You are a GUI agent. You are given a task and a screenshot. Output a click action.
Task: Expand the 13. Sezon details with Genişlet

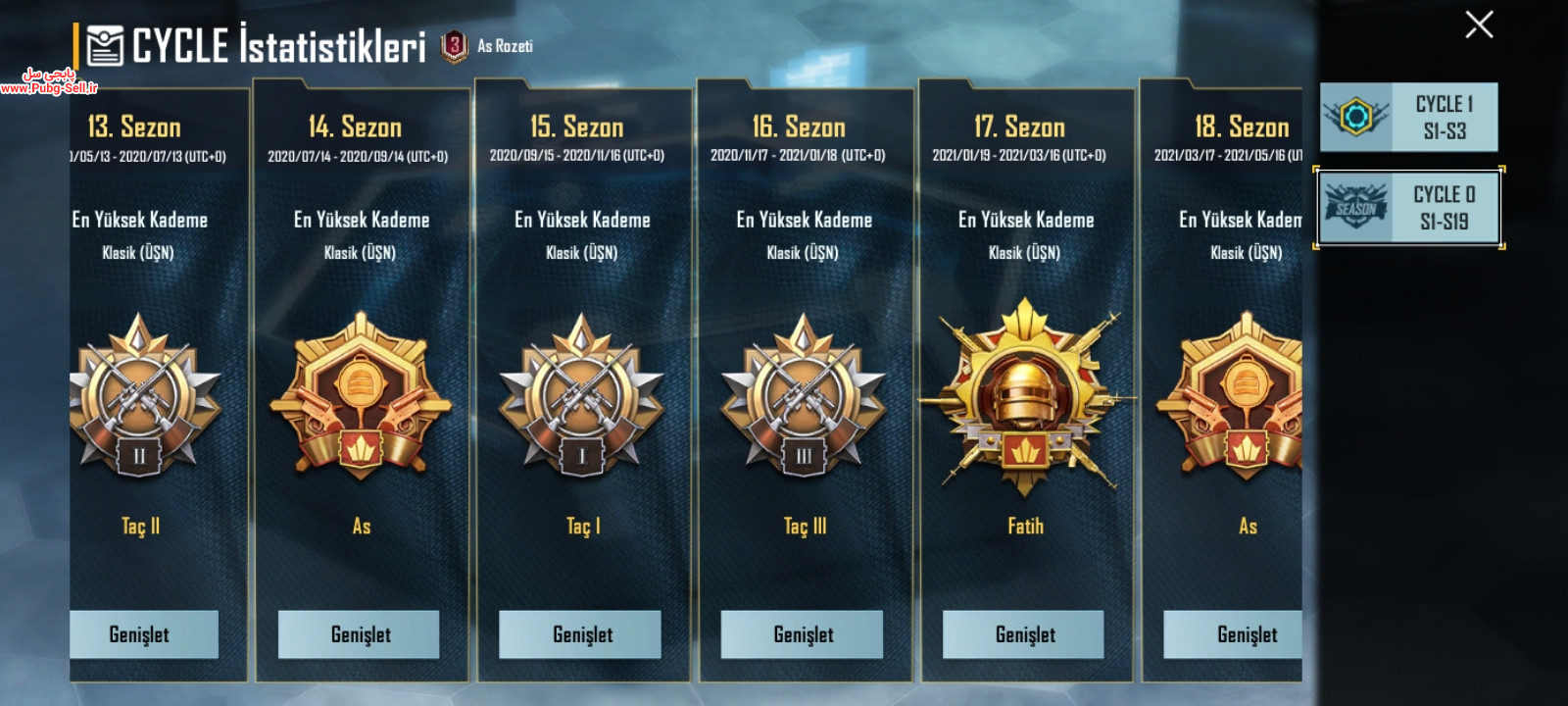coord(143,634)
